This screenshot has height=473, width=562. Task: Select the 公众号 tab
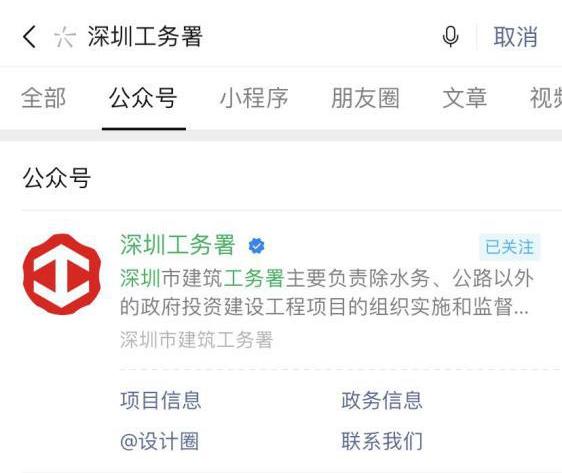click(143, 98)
